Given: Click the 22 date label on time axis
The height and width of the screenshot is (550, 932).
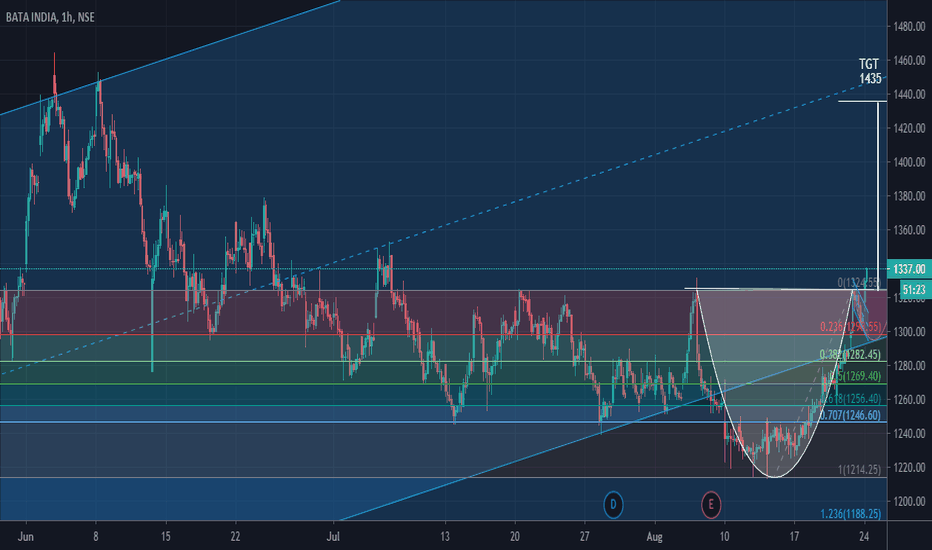Looking at the screenshot, I should 235,536.
